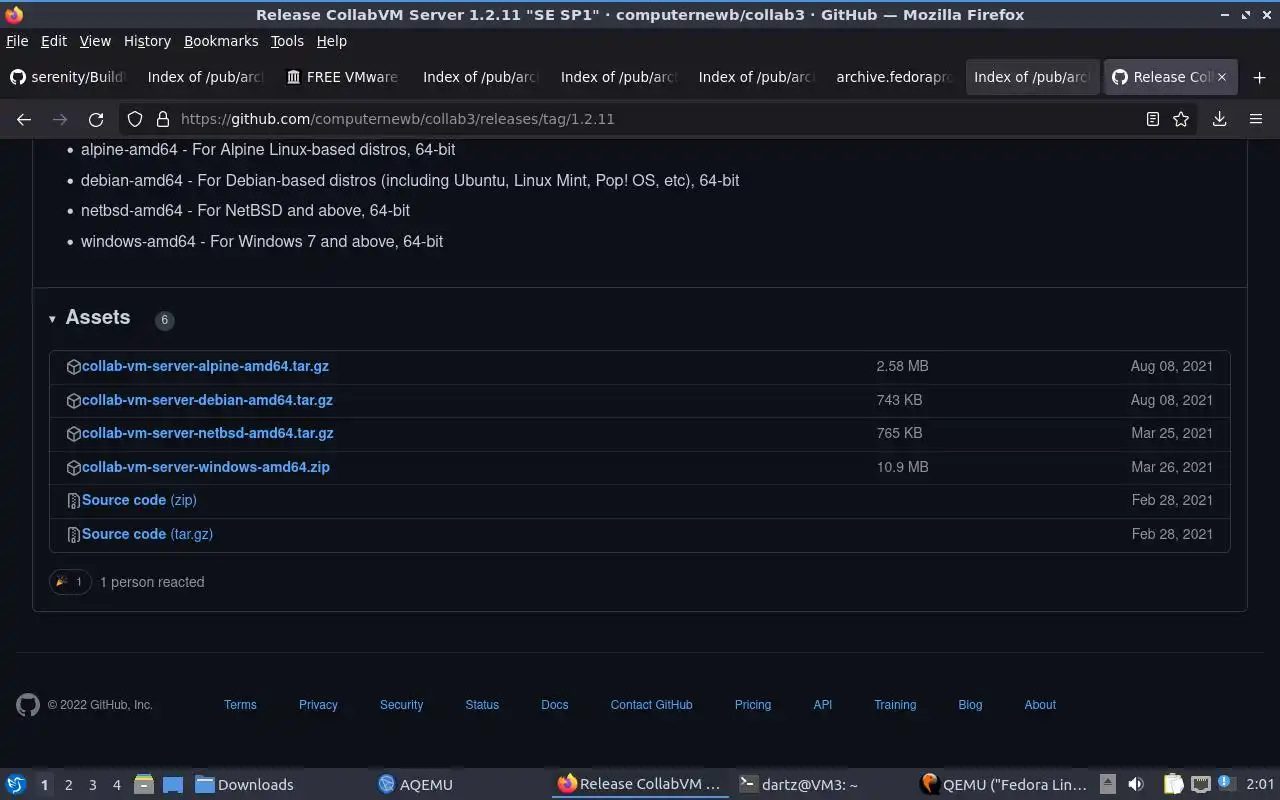Viewport: 1280px width, 800px height.
Task: Open the Status footer link
Action: tap(482, 705)
